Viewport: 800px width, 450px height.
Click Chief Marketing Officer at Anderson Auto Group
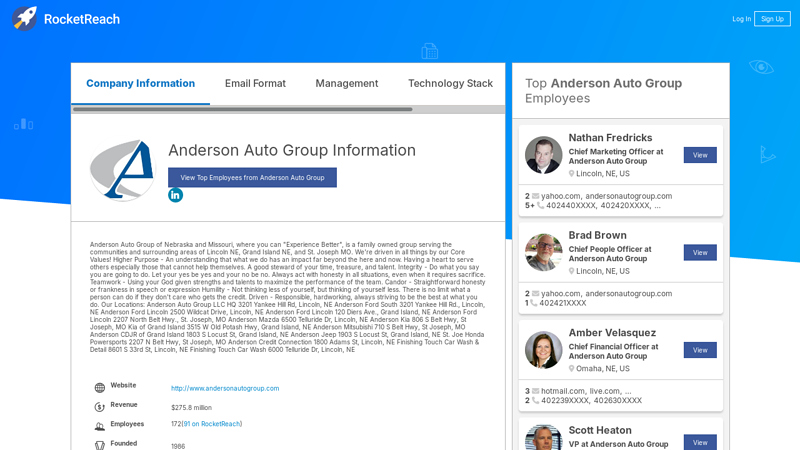(616, 156)
